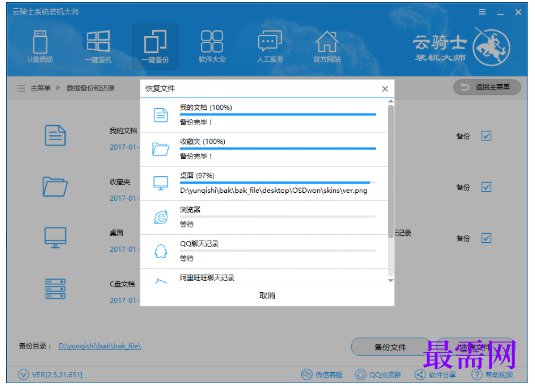
Task: Click the 主菜单 breadcrumb item
Action: pyautogui.click(x=41, y=88)
